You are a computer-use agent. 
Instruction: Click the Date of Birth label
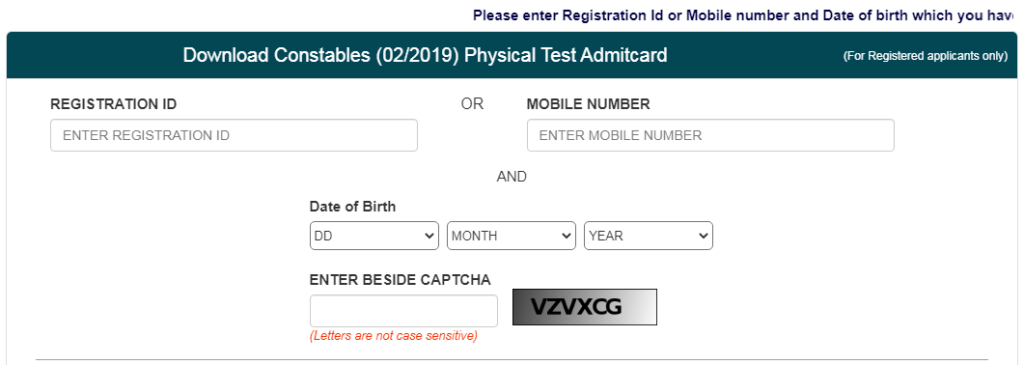353,207
